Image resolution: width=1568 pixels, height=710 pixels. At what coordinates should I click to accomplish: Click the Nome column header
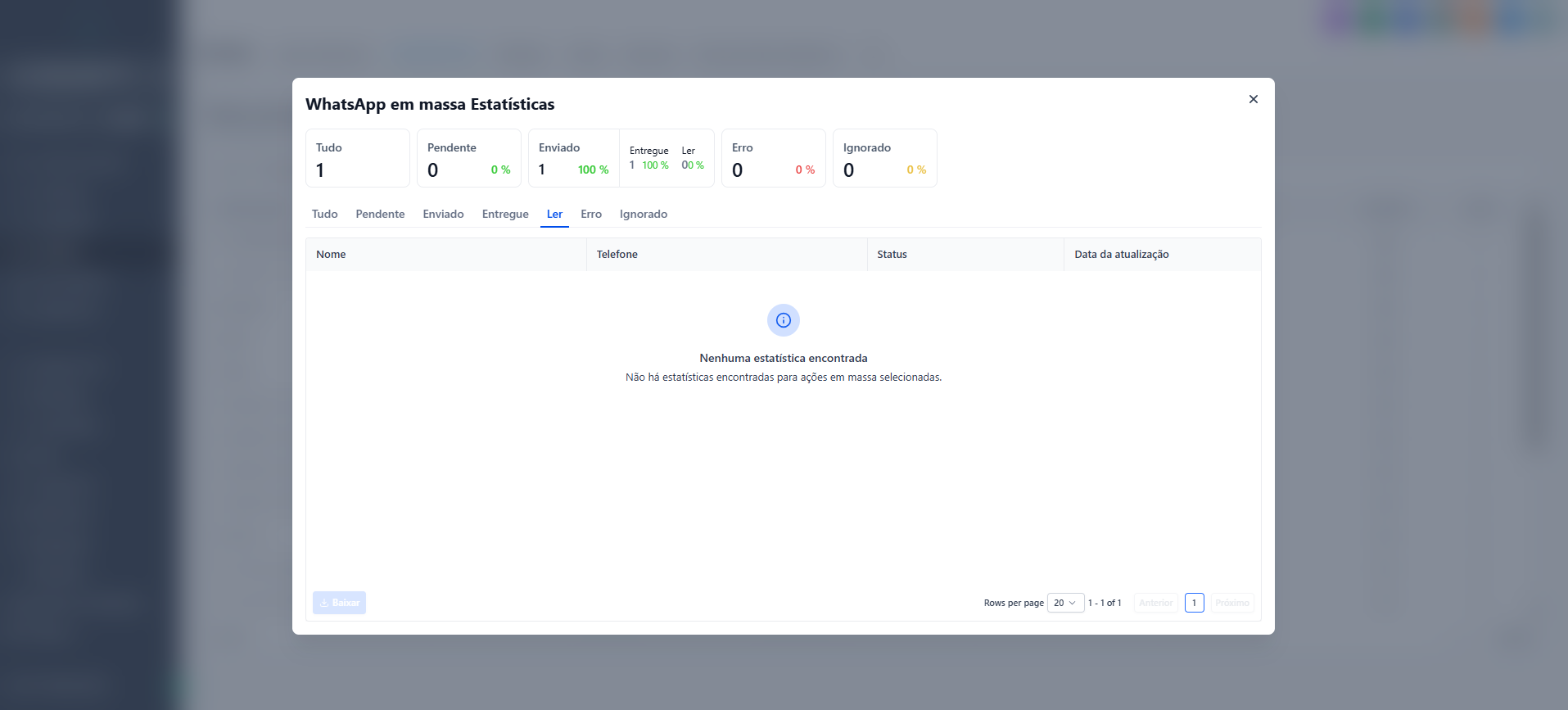pos(446,255)
